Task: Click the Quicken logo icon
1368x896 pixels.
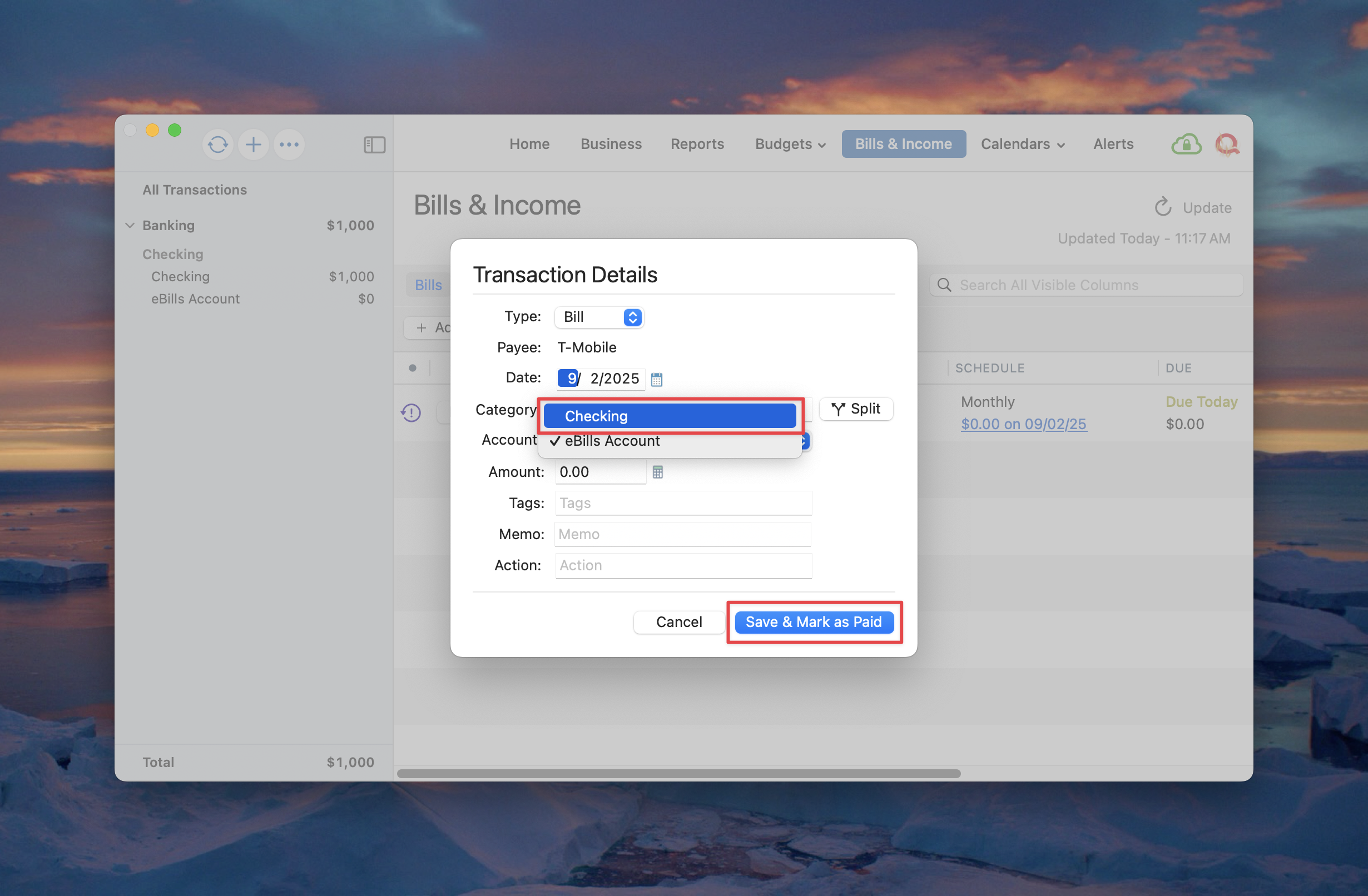Action: pyautogui.click(x=1227, y=143)
